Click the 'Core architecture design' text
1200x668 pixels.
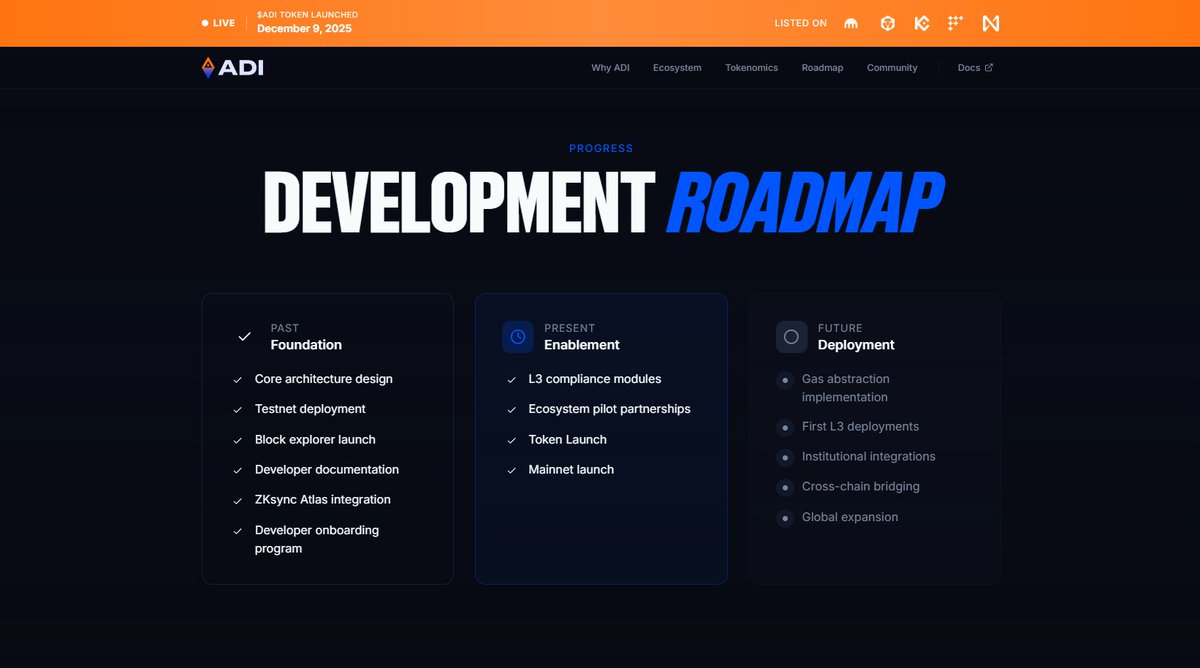click(324, 379)
